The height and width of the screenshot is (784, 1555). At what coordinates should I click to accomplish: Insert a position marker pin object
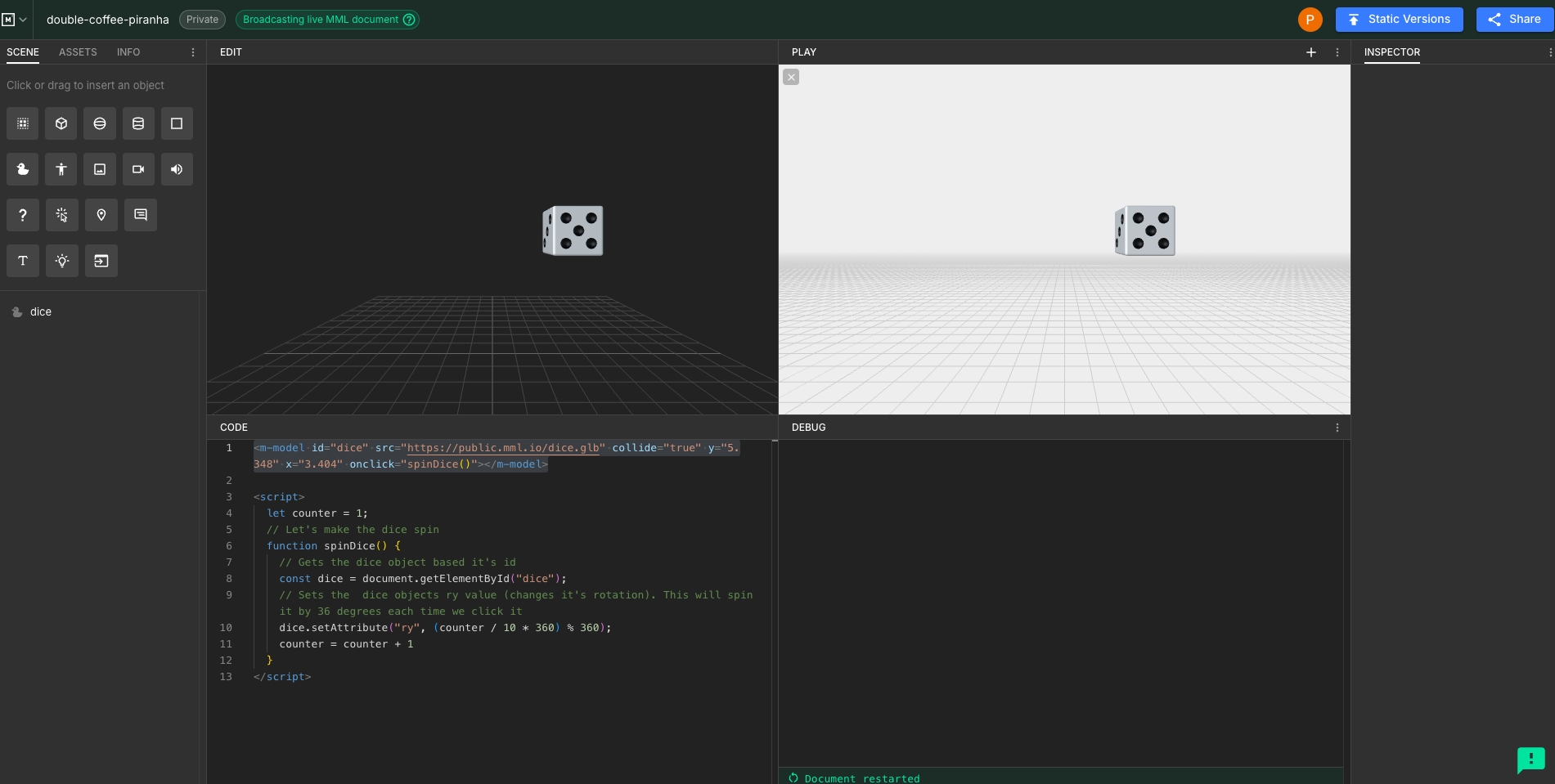101,215
